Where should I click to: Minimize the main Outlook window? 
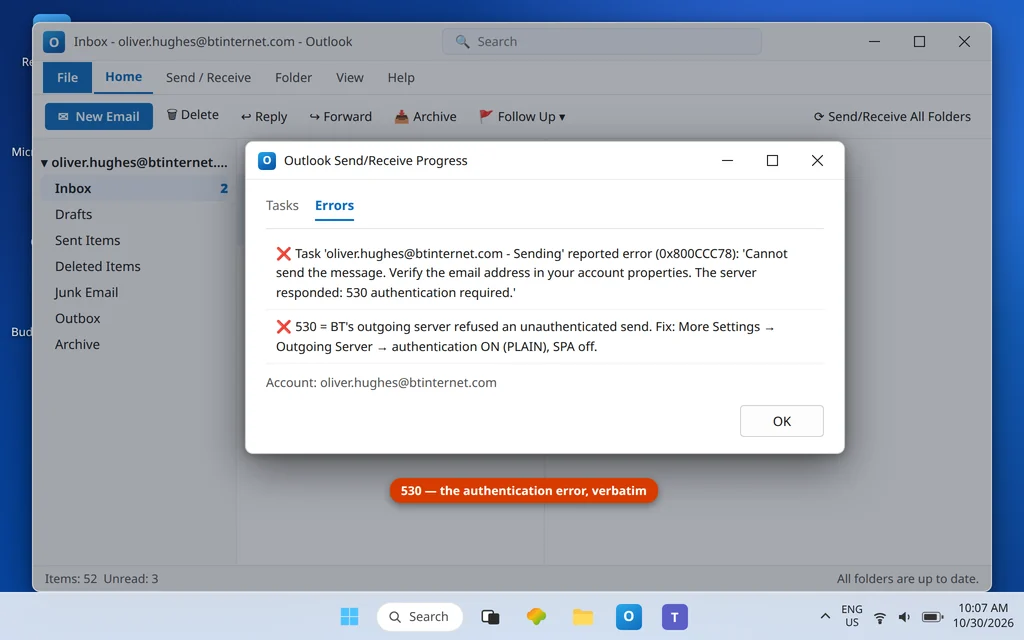tap(874, 42)
